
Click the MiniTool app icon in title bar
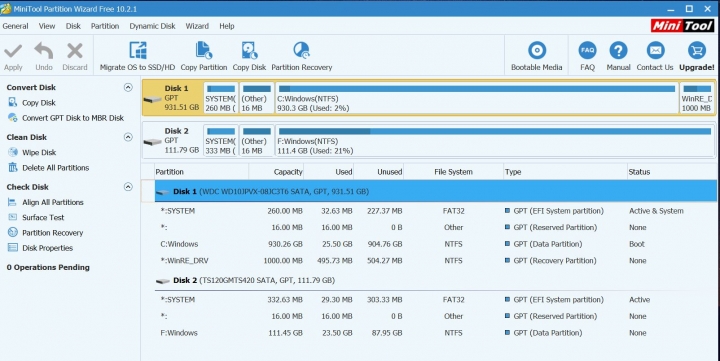click(6, 9)
